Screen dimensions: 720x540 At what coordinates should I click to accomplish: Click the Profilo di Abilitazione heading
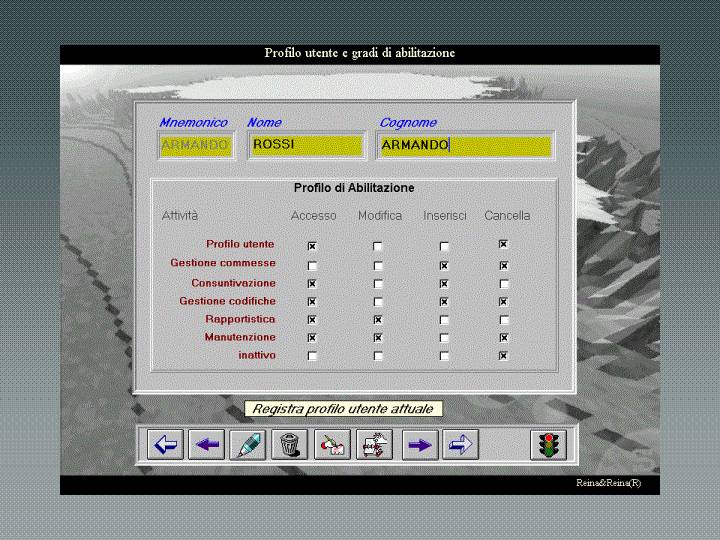pyautogui.click(x=354, y=188)
